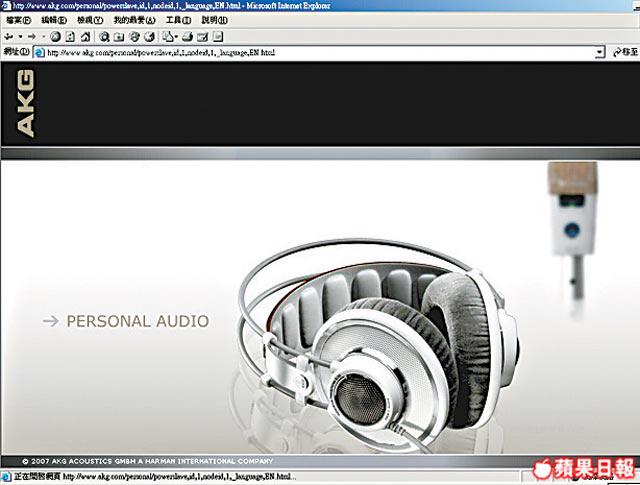This screenshot has width=640, height=485.
Task: Go forward with the Forward arrow
Action: tap(32, 37)
